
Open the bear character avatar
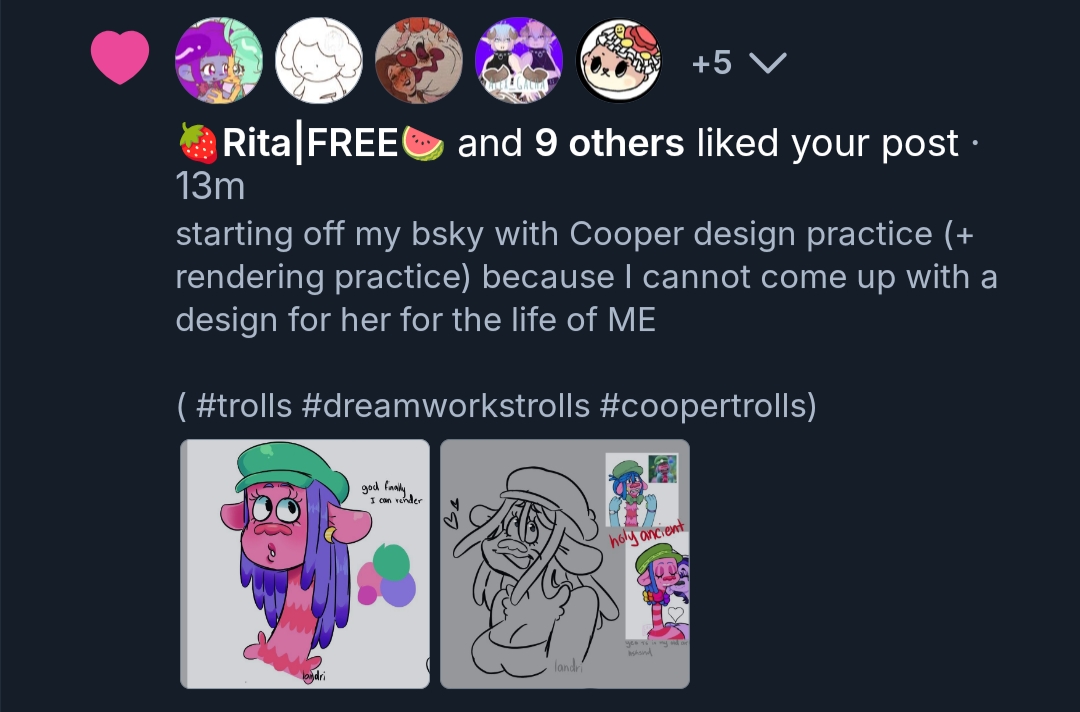click(620, 61)
